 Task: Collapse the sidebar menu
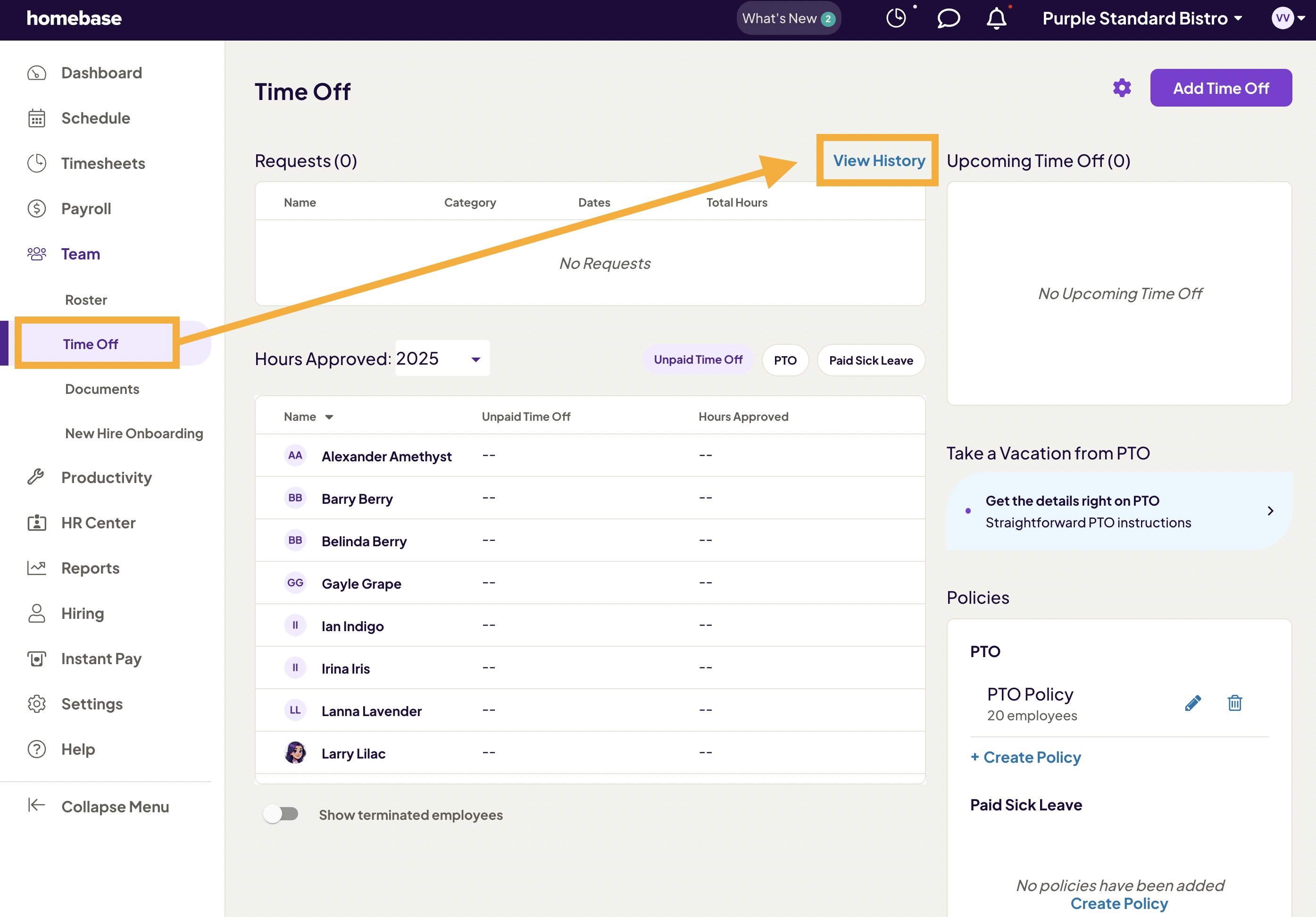pyautogui.click(x=98, y=807)
